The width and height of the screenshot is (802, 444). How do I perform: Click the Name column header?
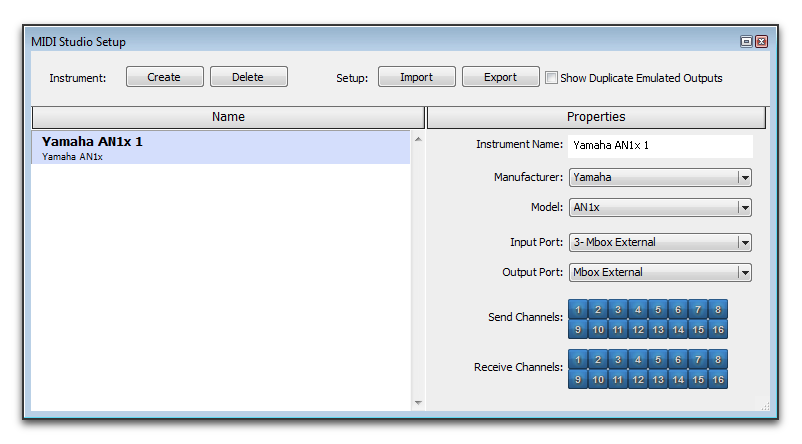(x=228, y=117)
